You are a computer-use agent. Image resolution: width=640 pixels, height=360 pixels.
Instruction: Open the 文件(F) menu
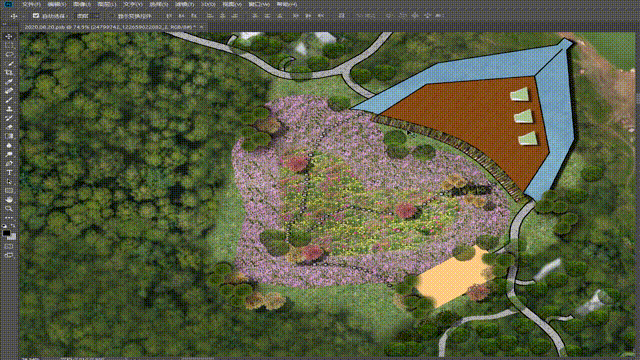click(x=31, y=4)
